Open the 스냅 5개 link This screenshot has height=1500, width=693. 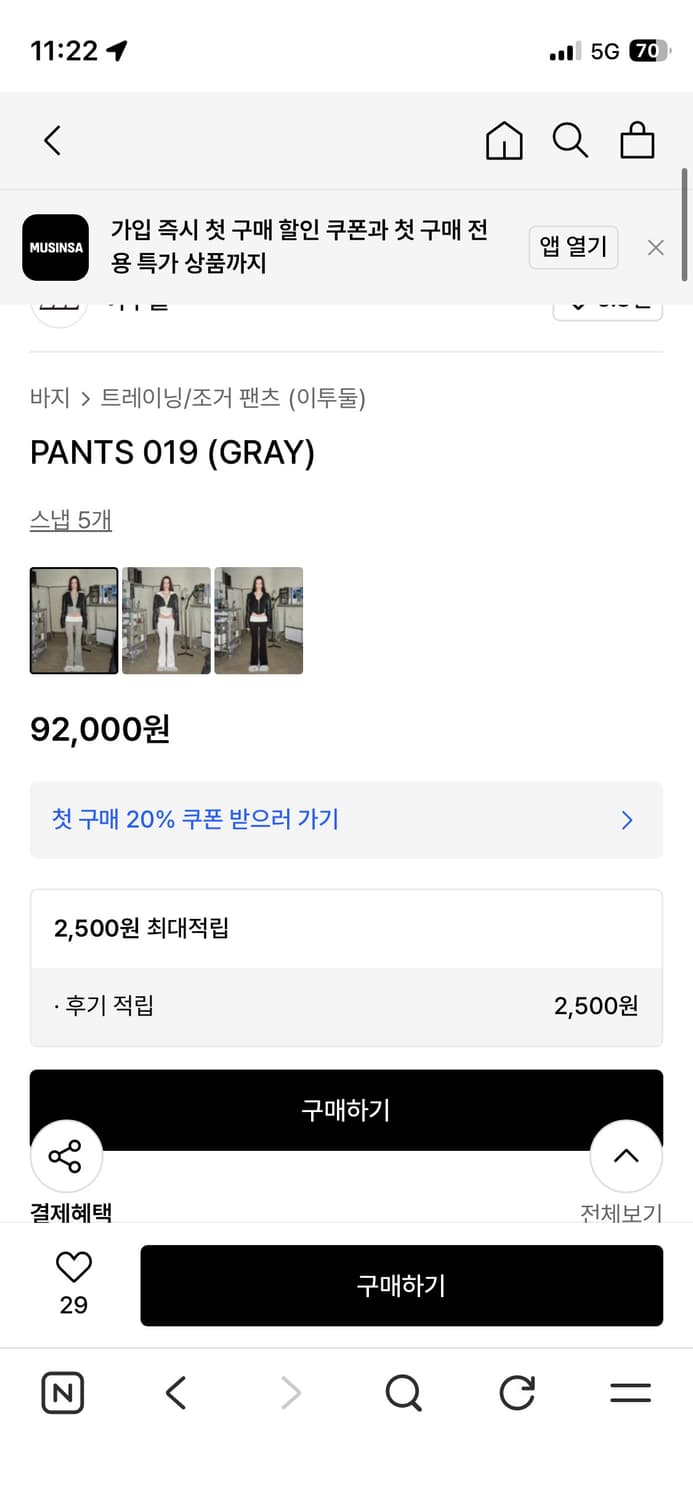coord(70,519)
